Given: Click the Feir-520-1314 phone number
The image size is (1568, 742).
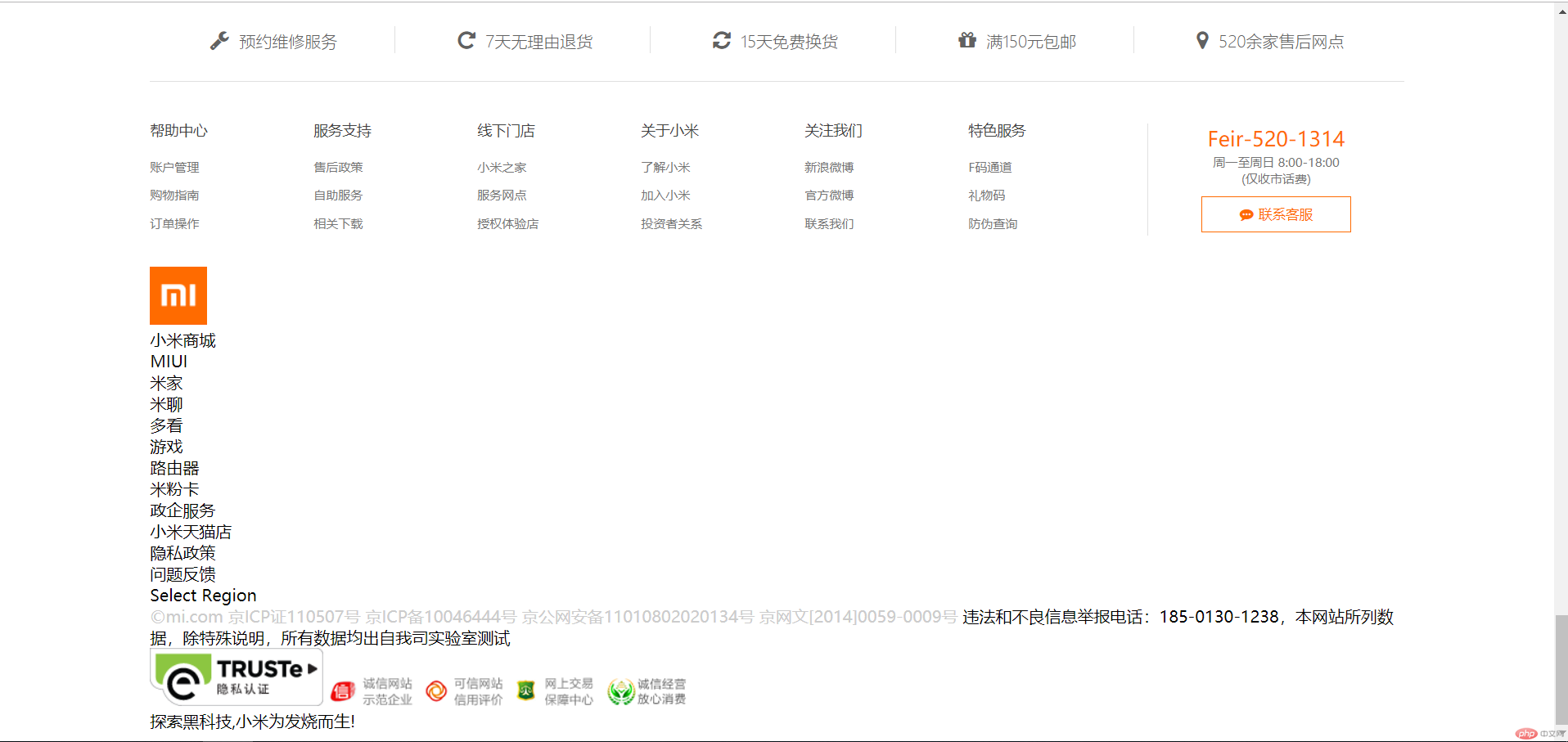Looking at the screenshot, I should [1276, 139].
